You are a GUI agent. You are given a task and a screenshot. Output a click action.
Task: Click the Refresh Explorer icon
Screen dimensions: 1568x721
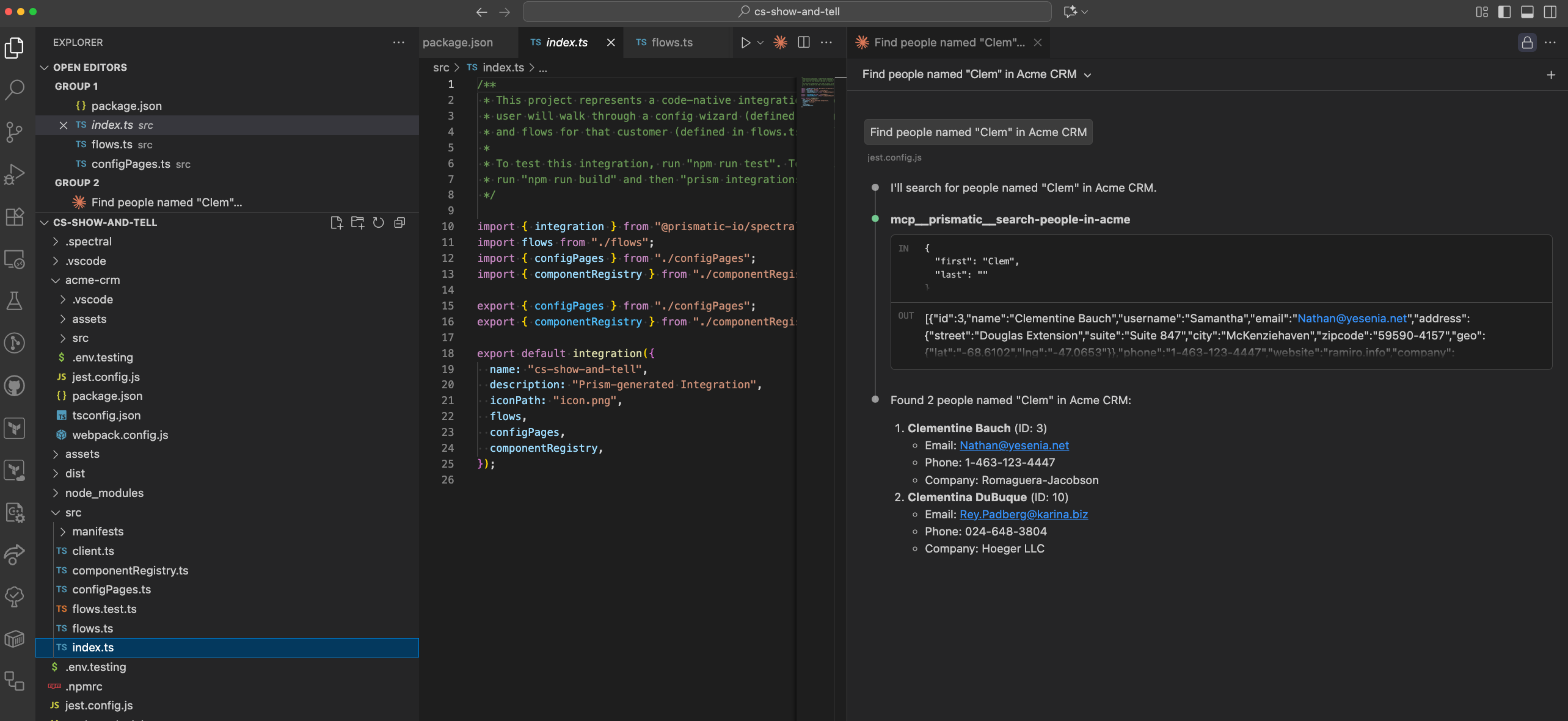(x=378, y=222)
